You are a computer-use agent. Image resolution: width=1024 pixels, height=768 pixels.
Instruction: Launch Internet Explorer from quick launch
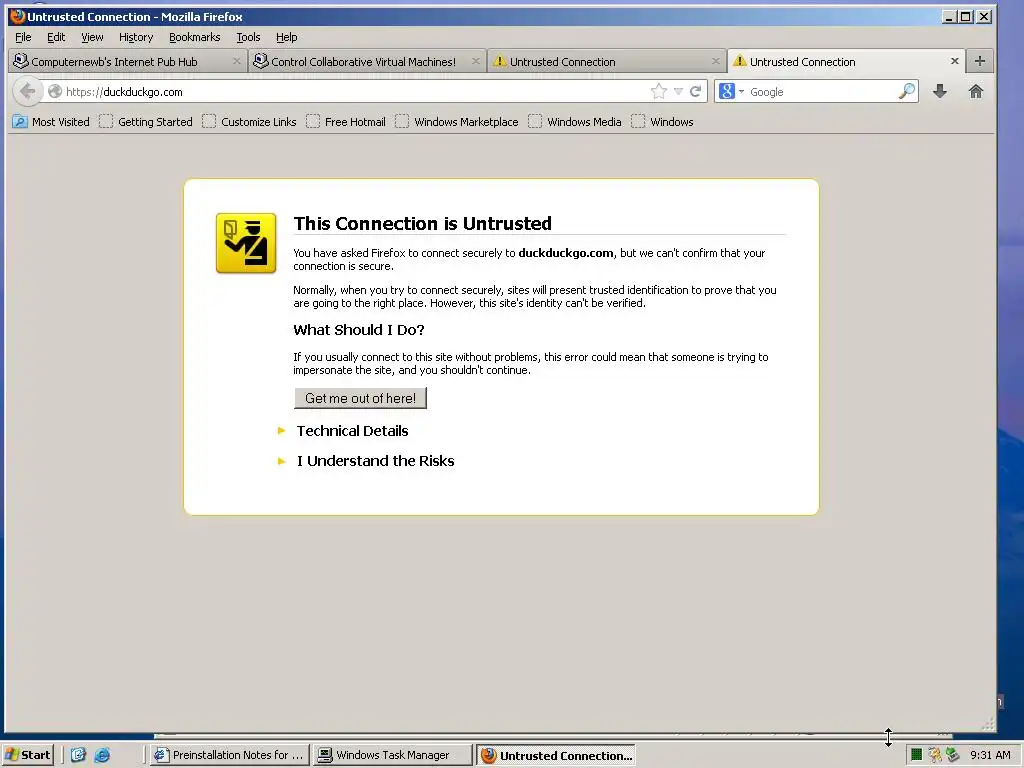pyautogui.click(x=102, y=755)
